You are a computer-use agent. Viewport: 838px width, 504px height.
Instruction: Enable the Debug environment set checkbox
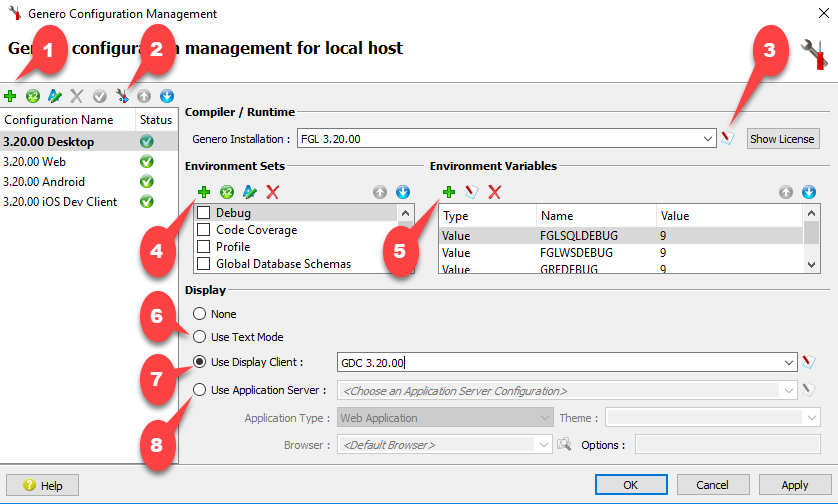(x=204, y=213)
